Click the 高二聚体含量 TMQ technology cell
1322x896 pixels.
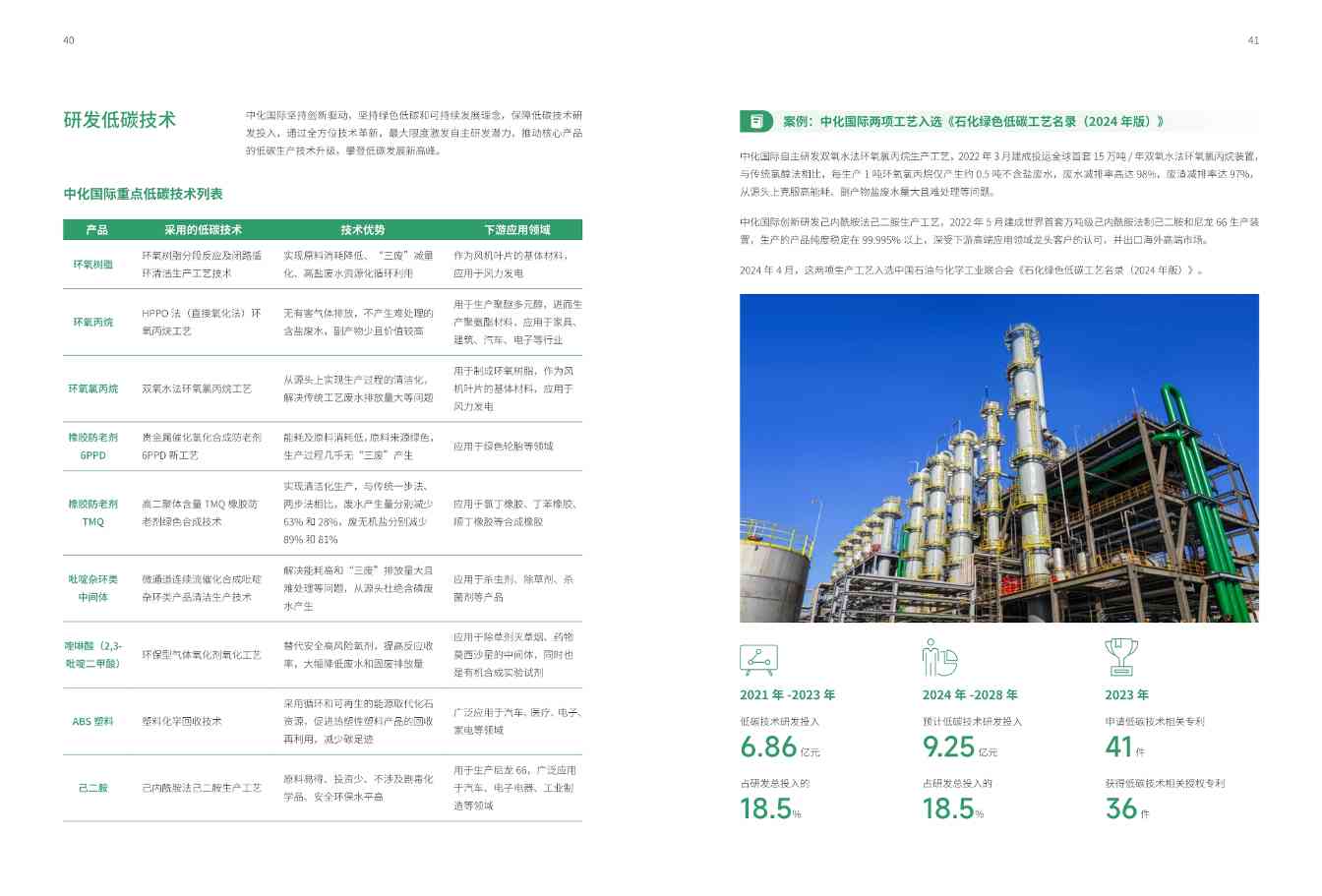(x=200, y=512)
